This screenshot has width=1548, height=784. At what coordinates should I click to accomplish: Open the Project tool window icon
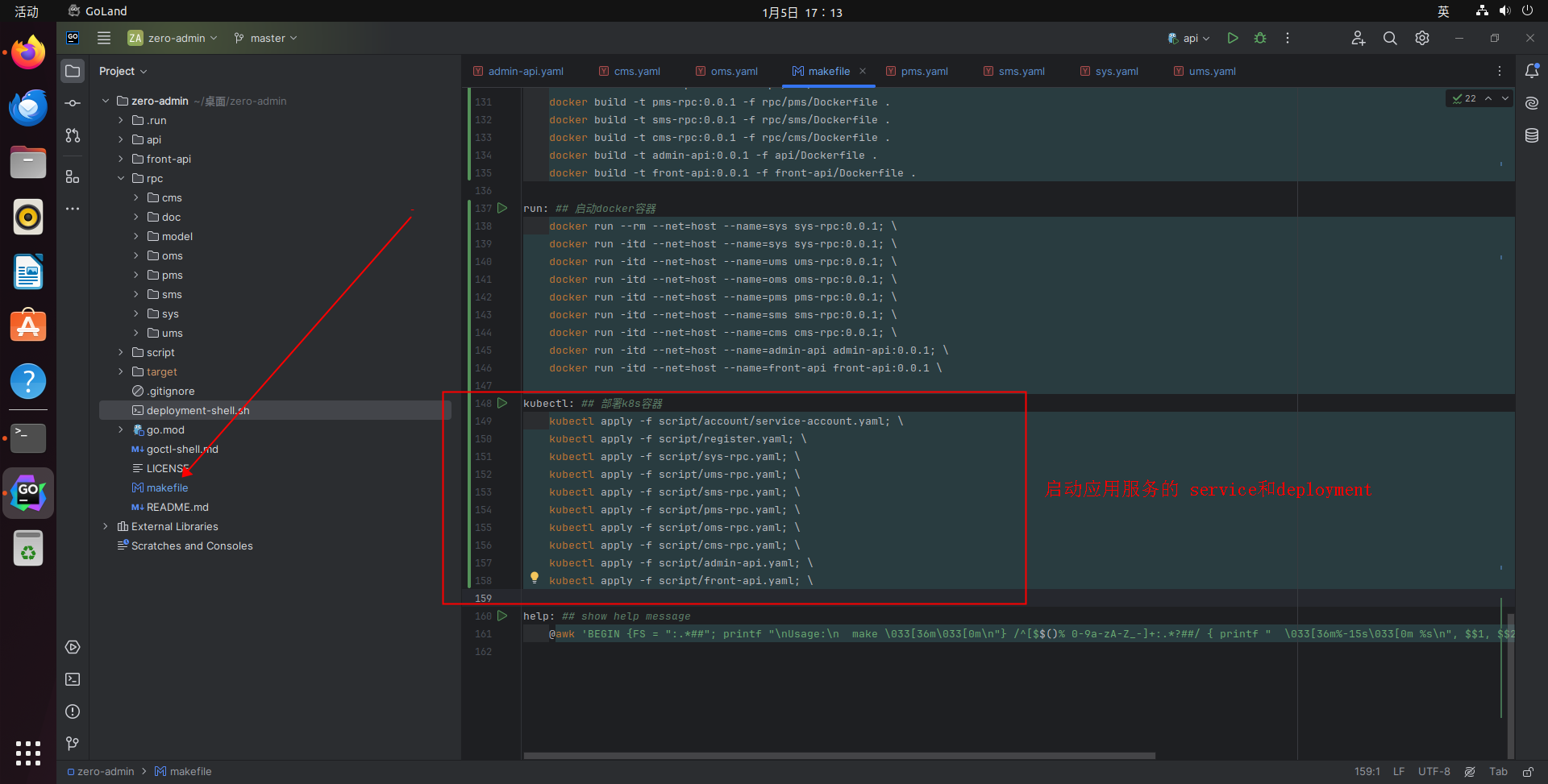point(73,71)
